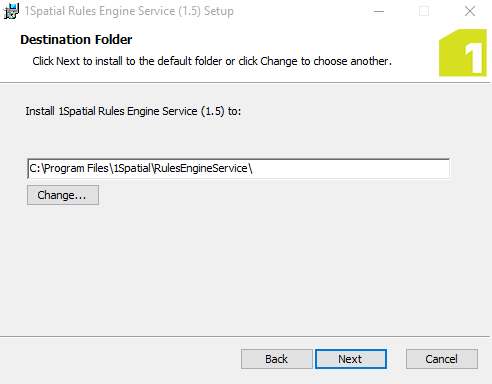Cancel the installation
The image size is (492, 384).
442,359
